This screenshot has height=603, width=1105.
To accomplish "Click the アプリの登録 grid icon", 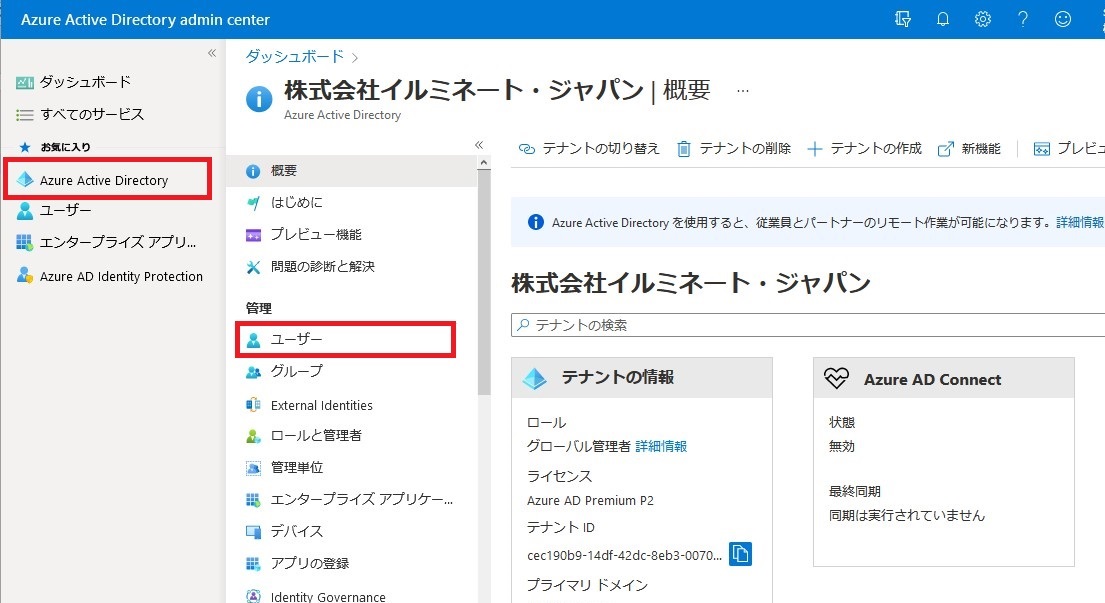I will point(253,564).
